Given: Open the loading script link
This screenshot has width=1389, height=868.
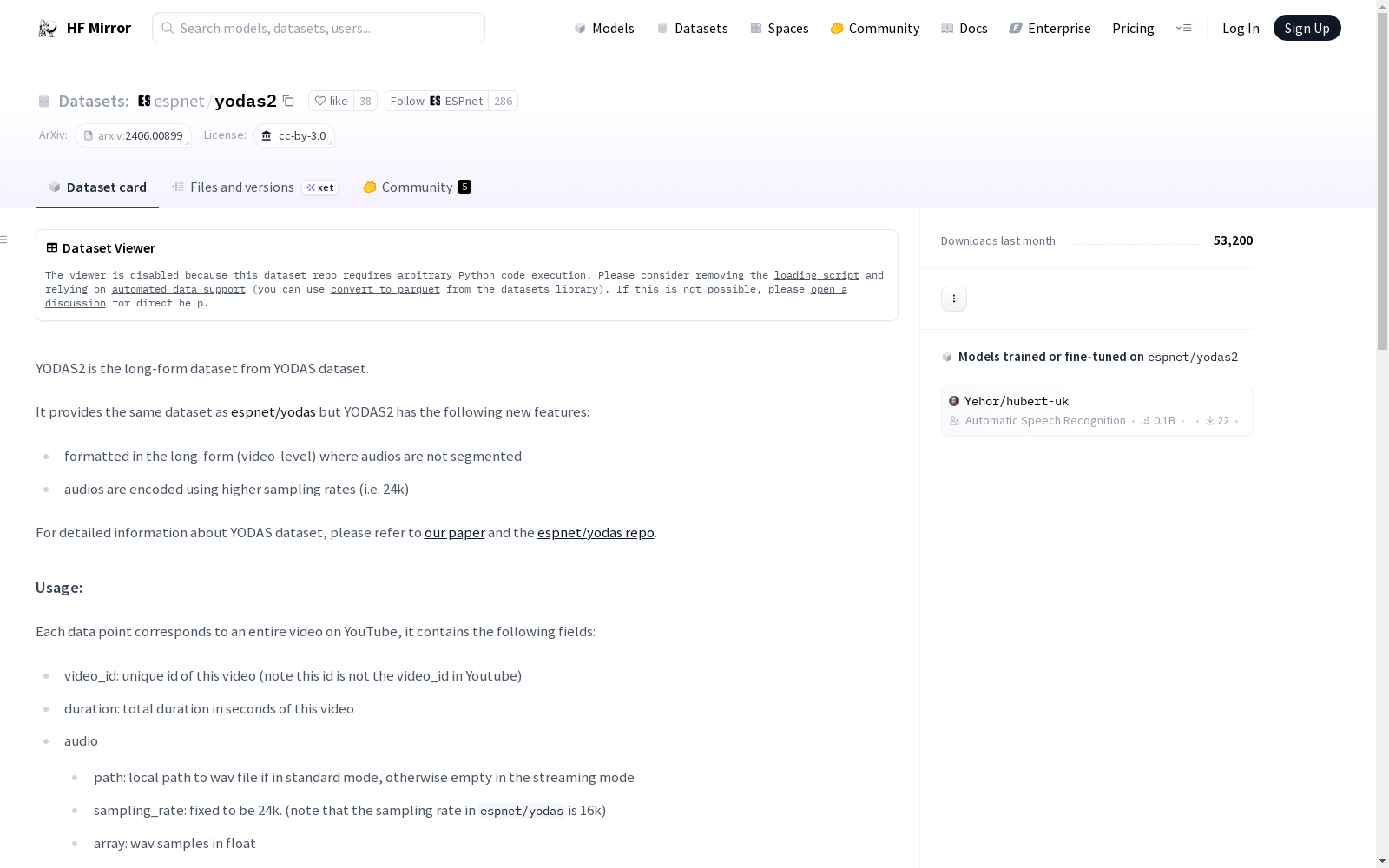Looking at the screenshot, I should pos(817,275).
